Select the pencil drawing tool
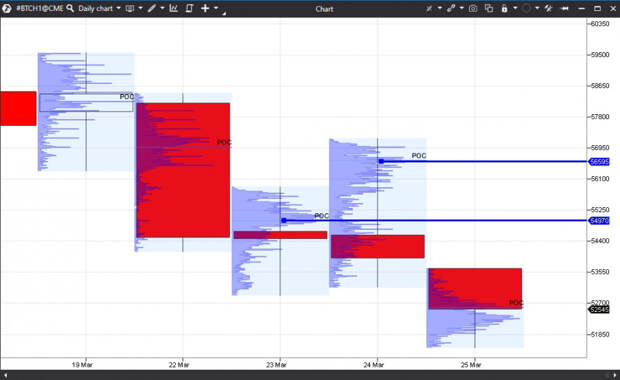 (151, 8)
